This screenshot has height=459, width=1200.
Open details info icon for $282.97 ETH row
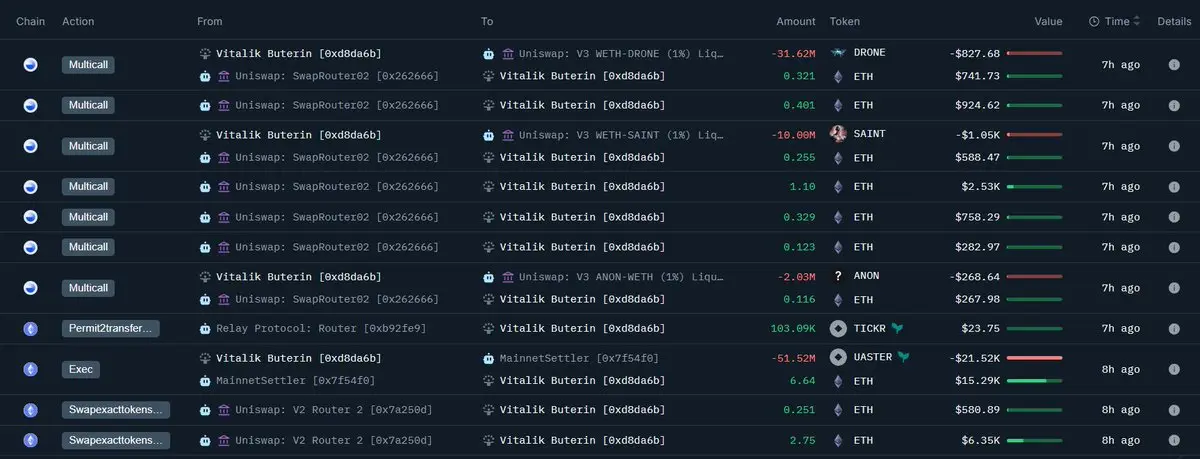1174,247
